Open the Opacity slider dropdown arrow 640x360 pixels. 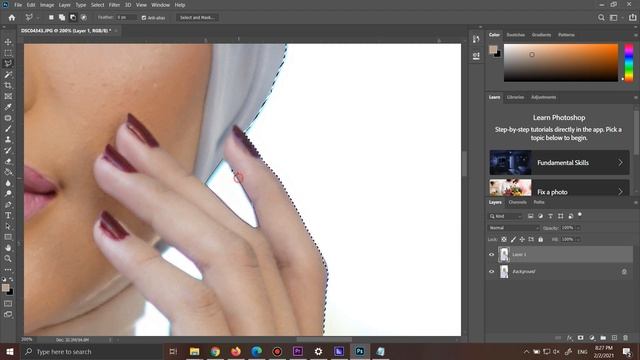click(578, 228)
